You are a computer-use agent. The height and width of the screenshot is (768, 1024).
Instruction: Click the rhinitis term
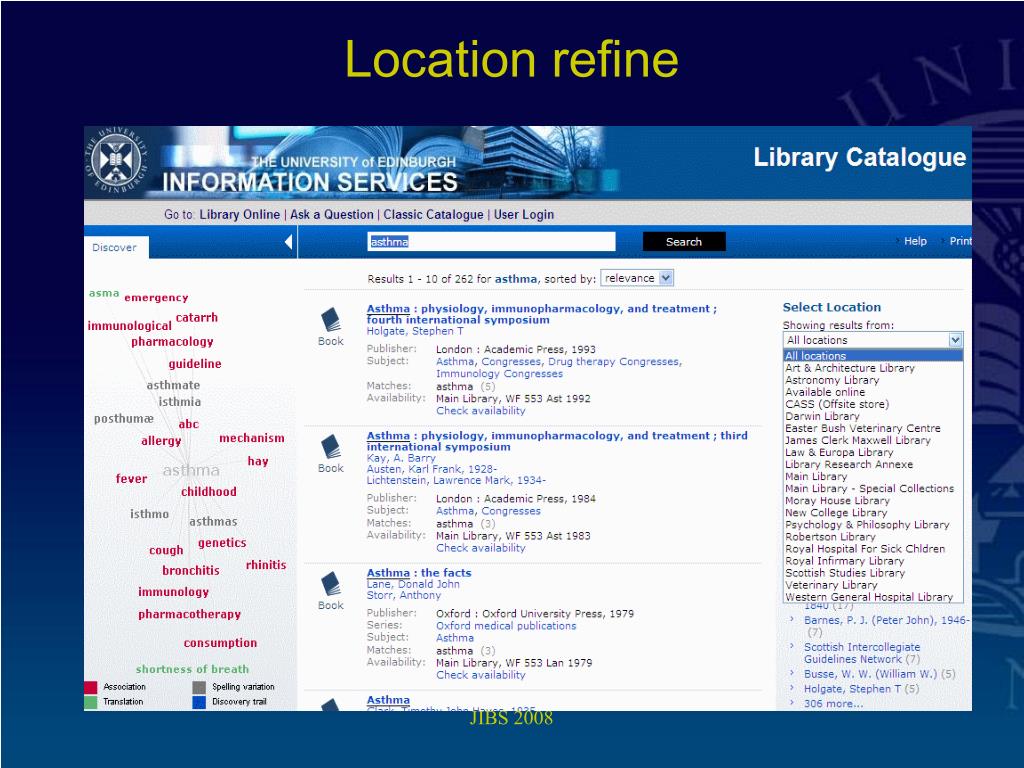coord(266,565)
